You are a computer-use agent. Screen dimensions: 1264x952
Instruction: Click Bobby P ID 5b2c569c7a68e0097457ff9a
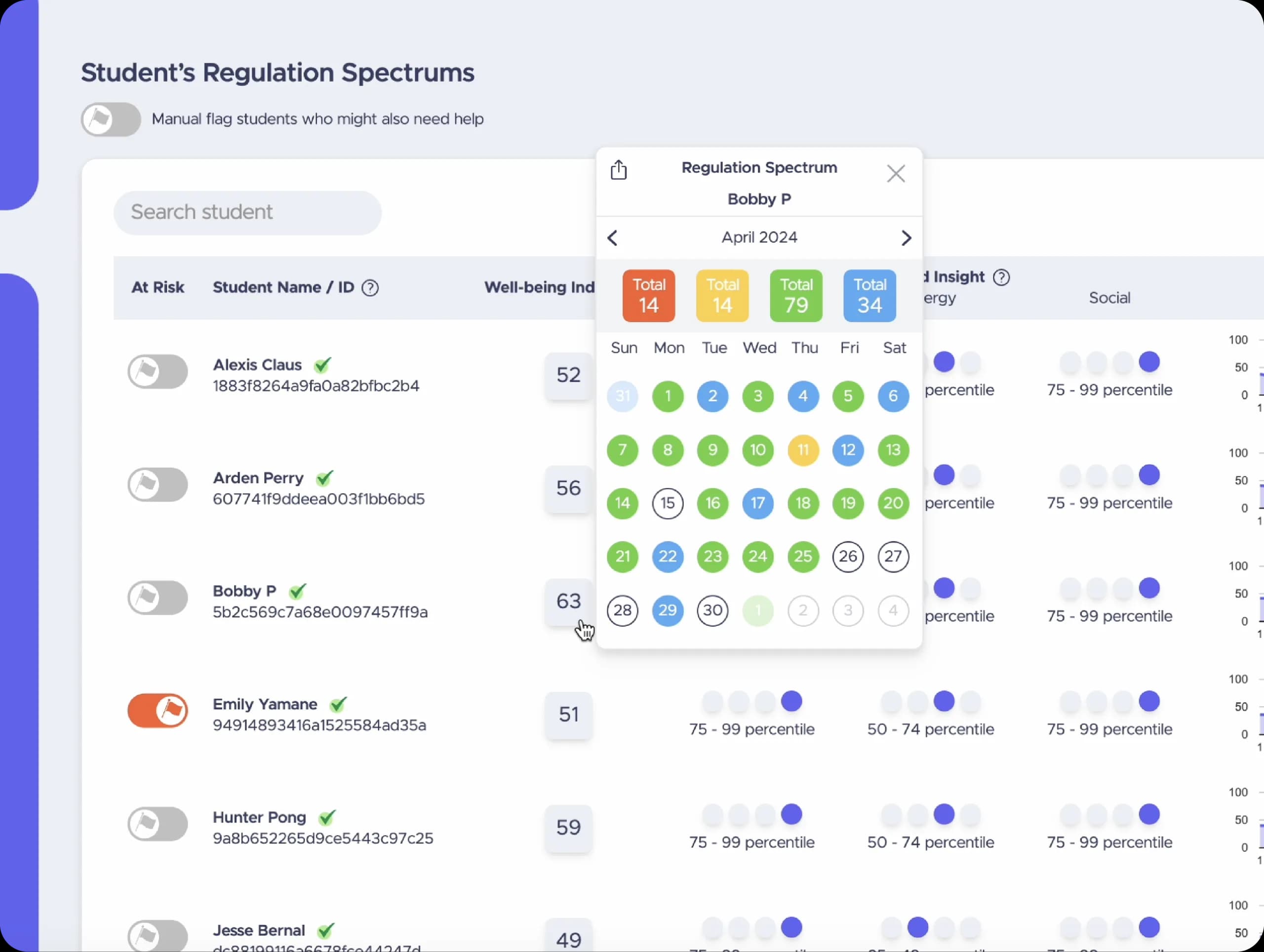[320, 613]
